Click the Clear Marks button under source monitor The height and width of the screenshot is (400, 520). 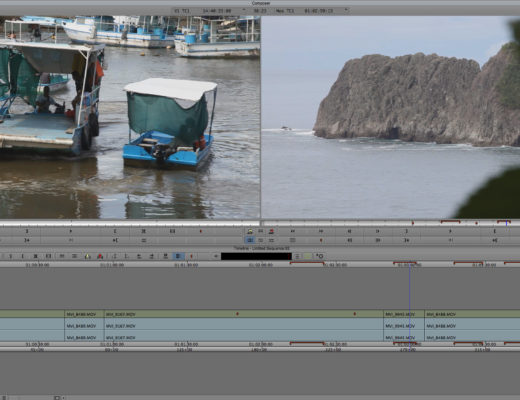click(x=172, y=231)
